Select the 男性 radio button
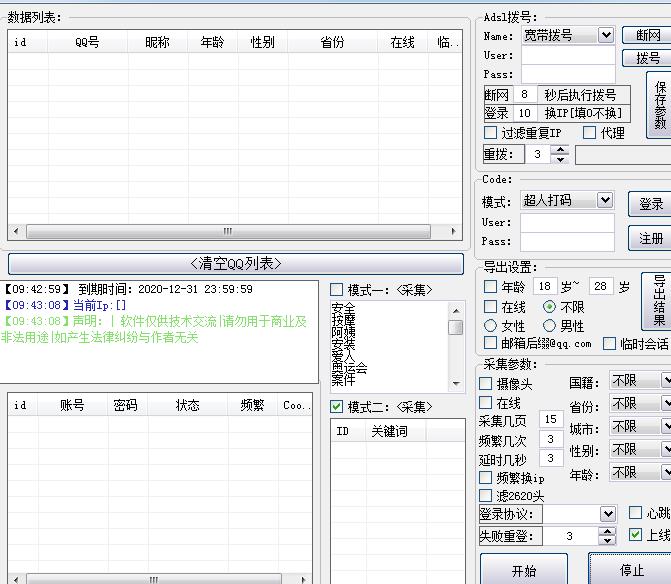671x584 pixels. (x=550, y=326)
